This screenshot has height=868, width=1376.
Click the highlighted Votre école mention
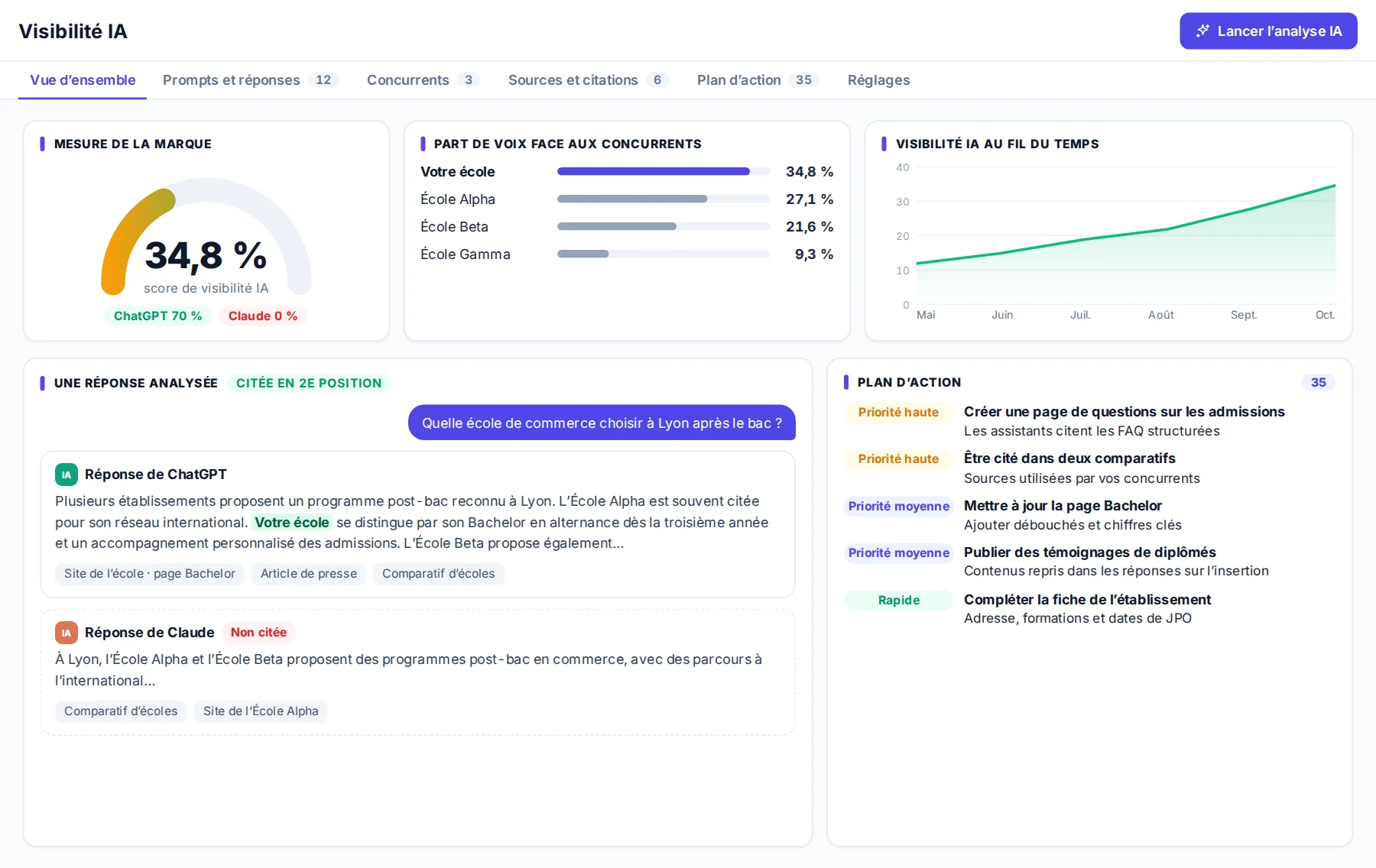tap(292, 523)
